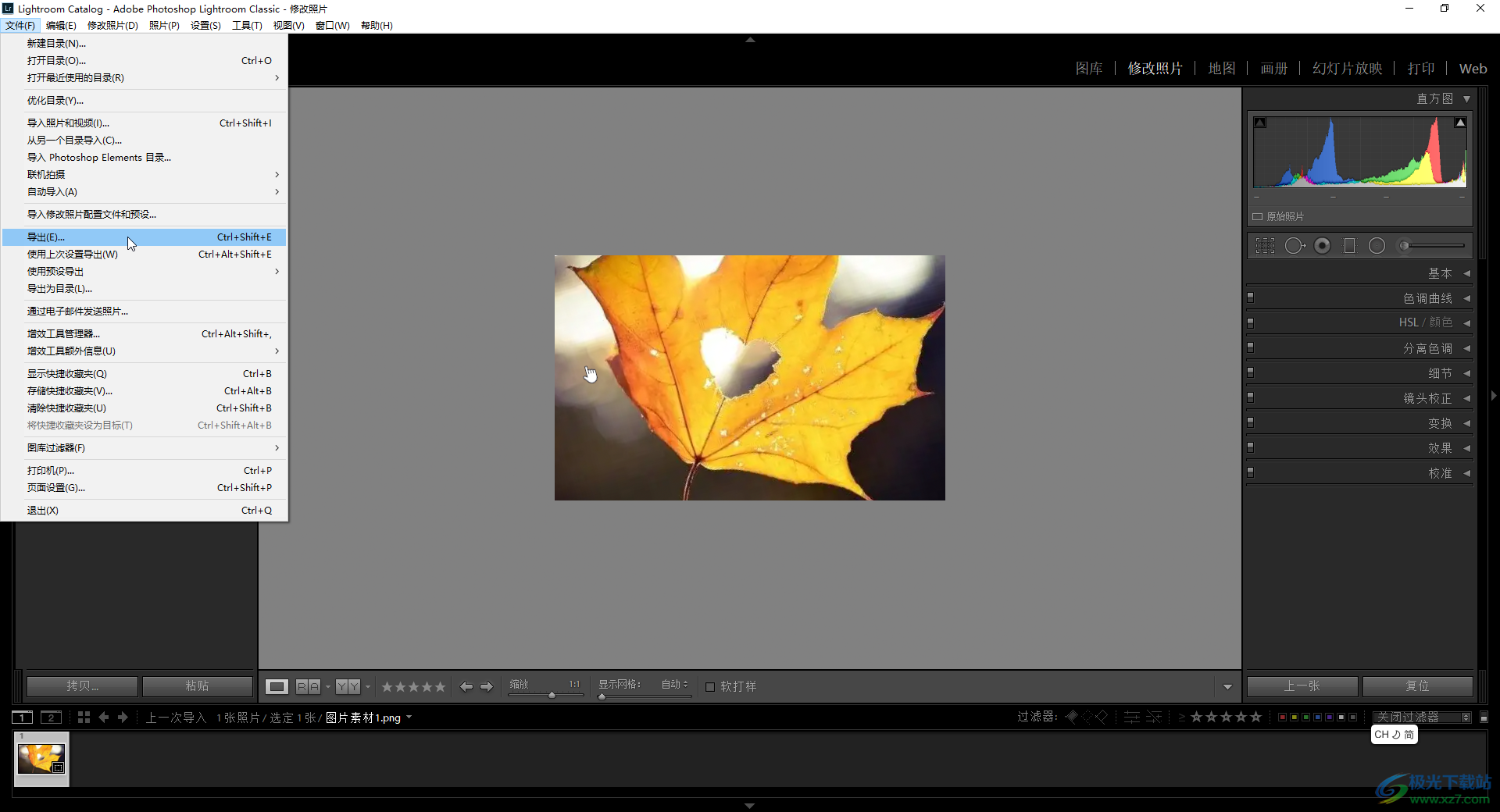Open the toolbar content dropdown triangle
This screenshot has height=812, width=1500.
1227,687
